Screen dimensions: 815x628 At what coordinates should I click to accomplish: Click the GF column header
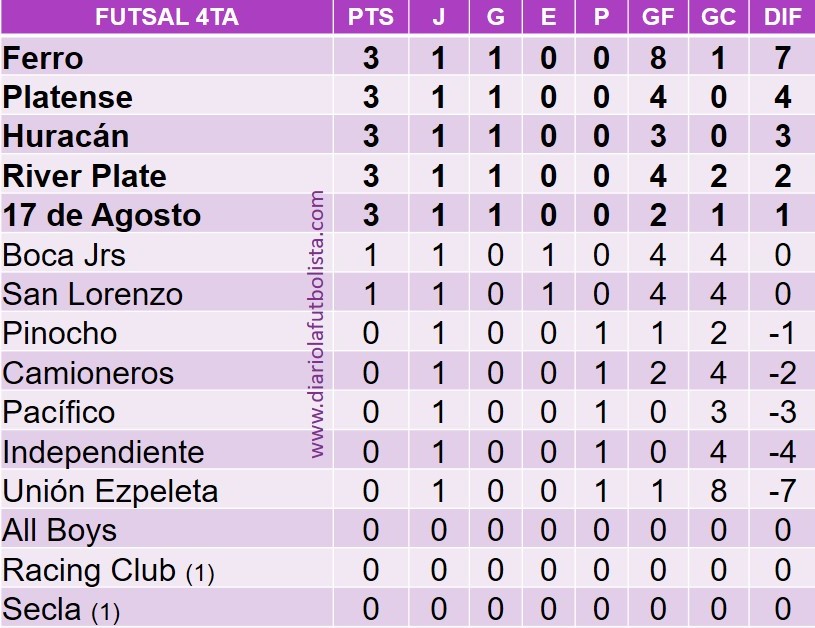coord(657,18)
